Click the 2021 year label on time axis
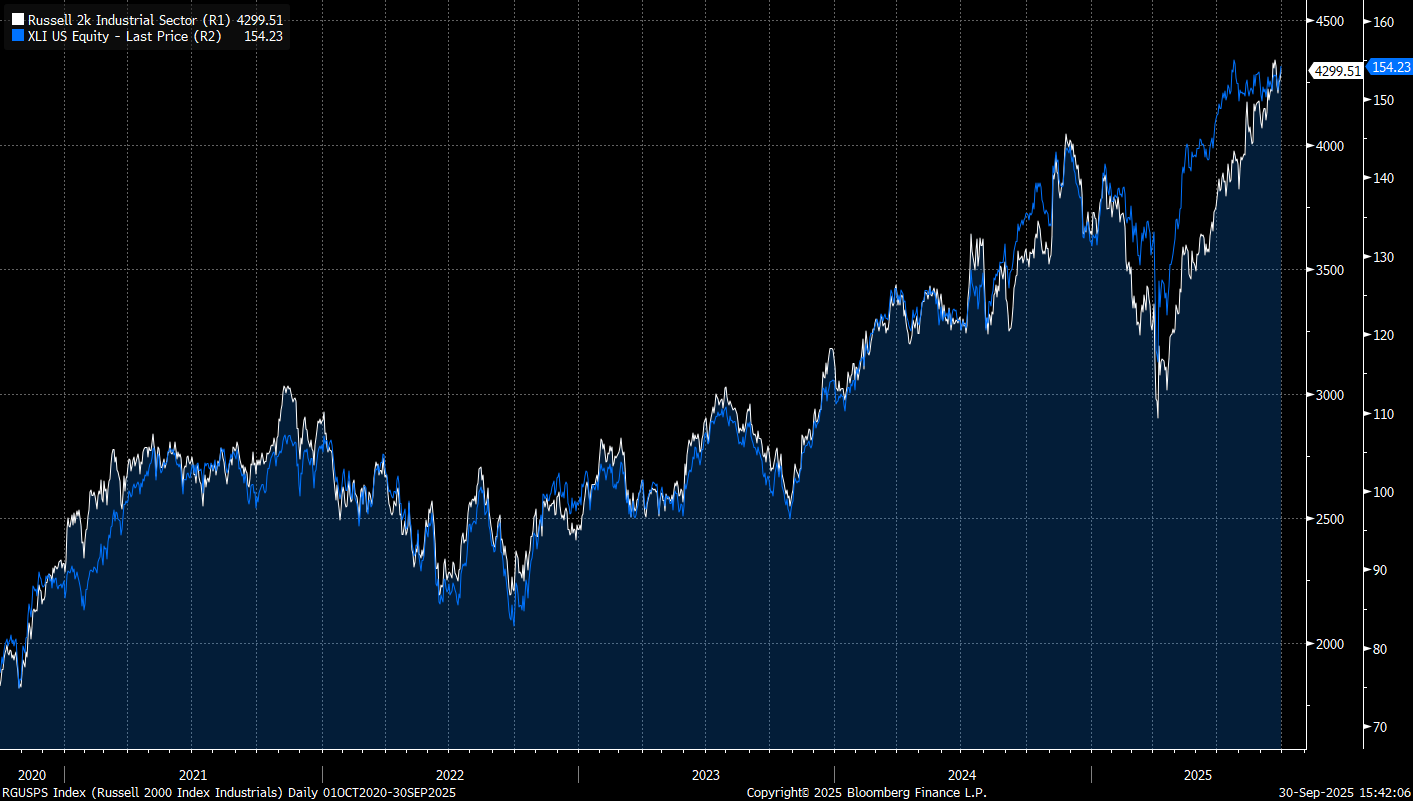The image size is (1413, 801). click(x=193, y=775)
